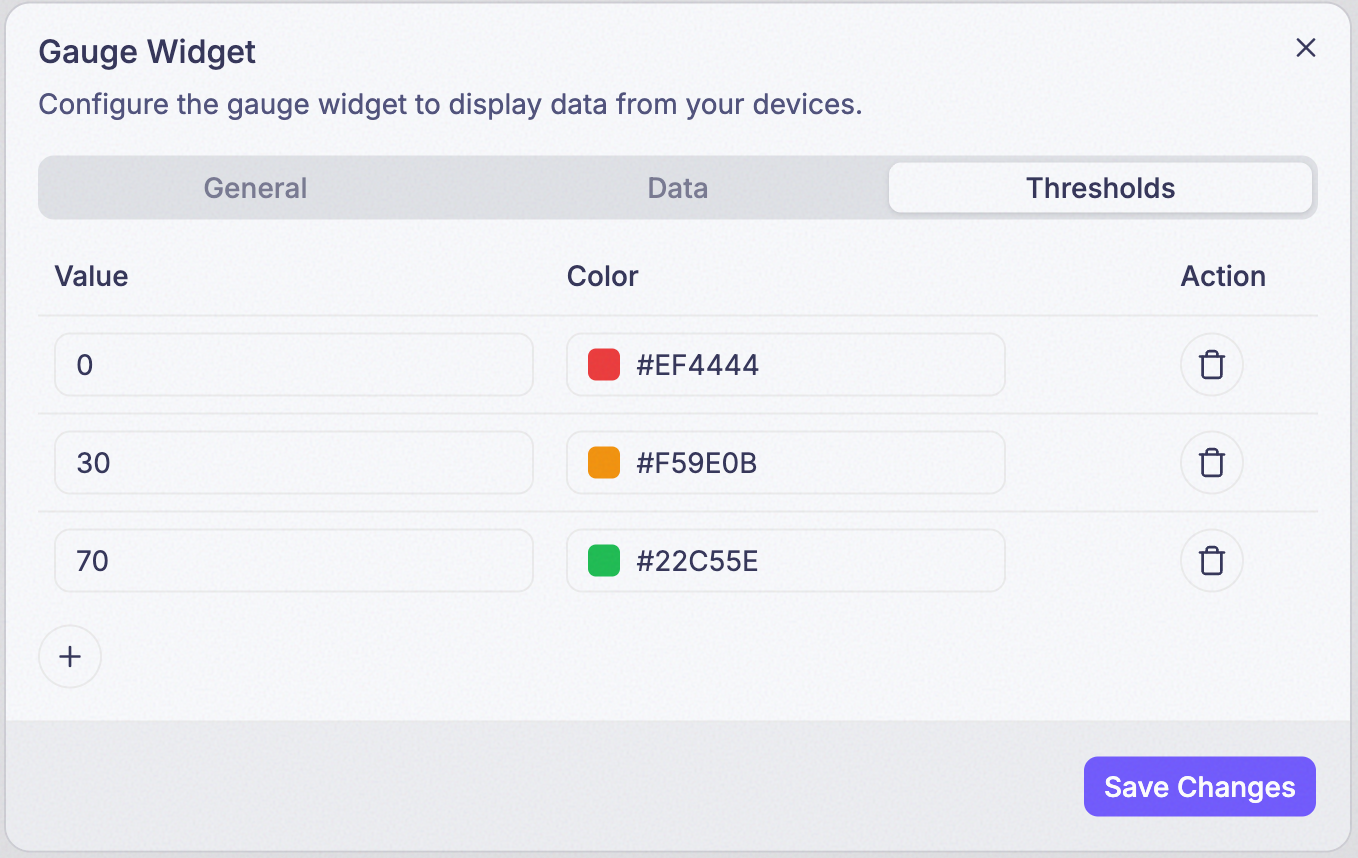Viewport: 1358px width, 858px height.
Task: Delete the threshold with value 30
Action: [1212, 463]
